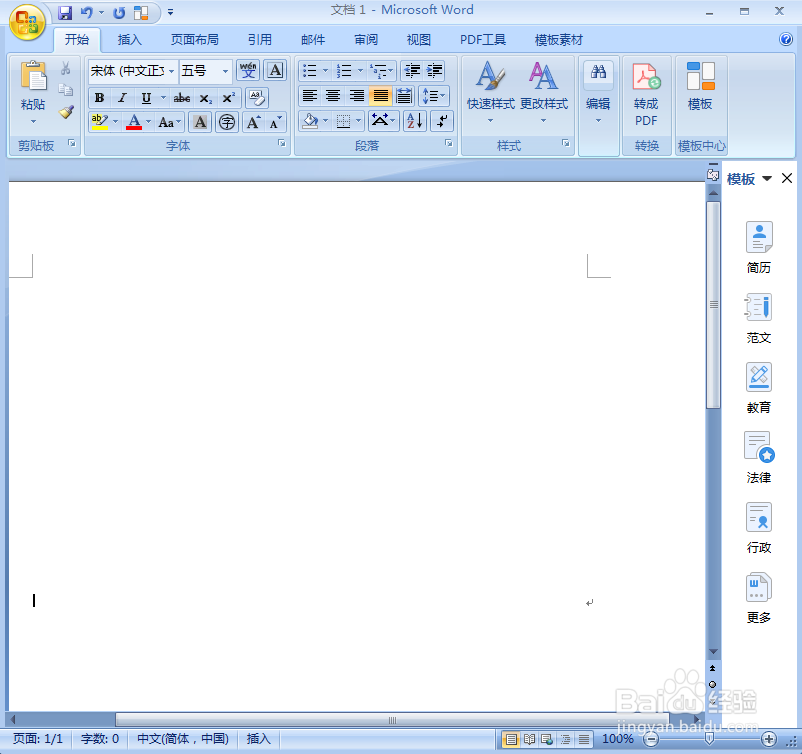802x754 pixels.
Task: Close the 模板 side panel
Action: click(787, 178)
